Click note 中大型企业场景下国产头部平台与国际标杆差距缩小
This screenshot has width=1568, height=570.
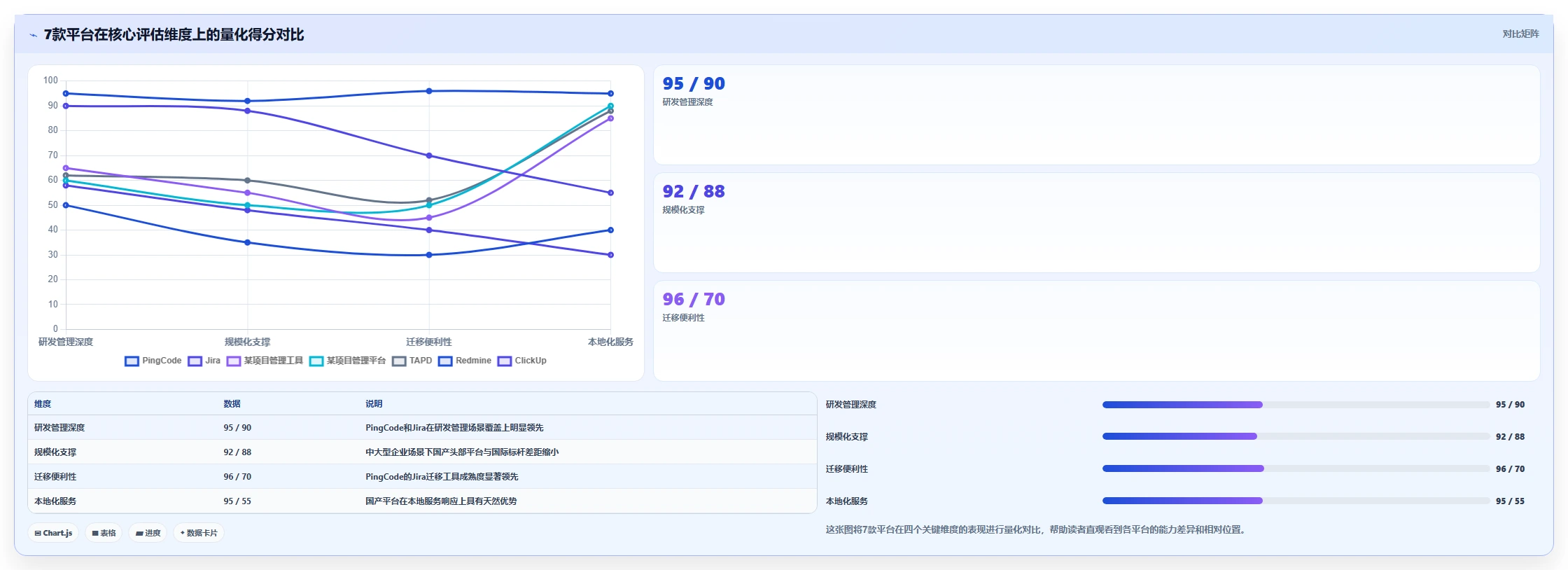(462, 452)
